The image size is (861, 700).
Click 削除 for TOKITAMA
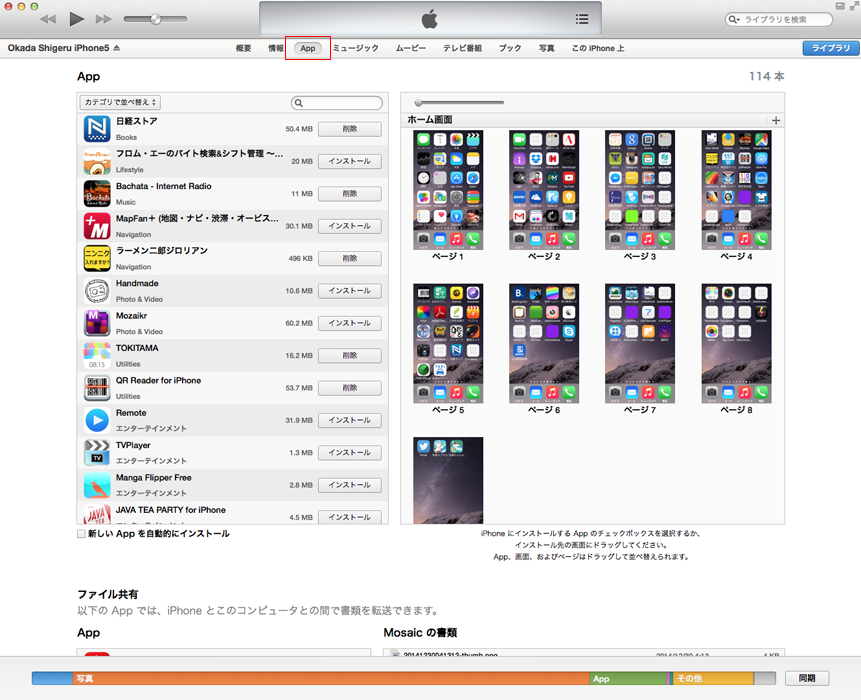(350, 356)
